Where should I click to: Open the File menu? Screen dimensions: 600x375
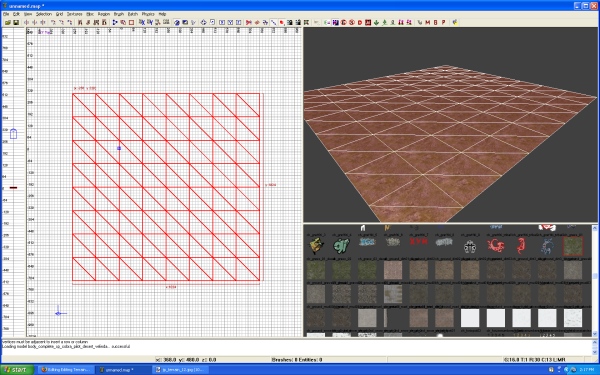(x=6, y=14)
